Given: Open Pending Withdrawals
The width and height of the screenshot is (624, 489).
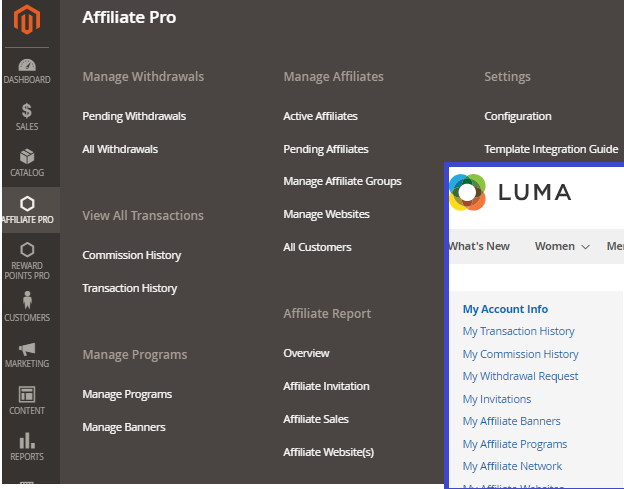Looking at the screenshot, I should [134, 116].
